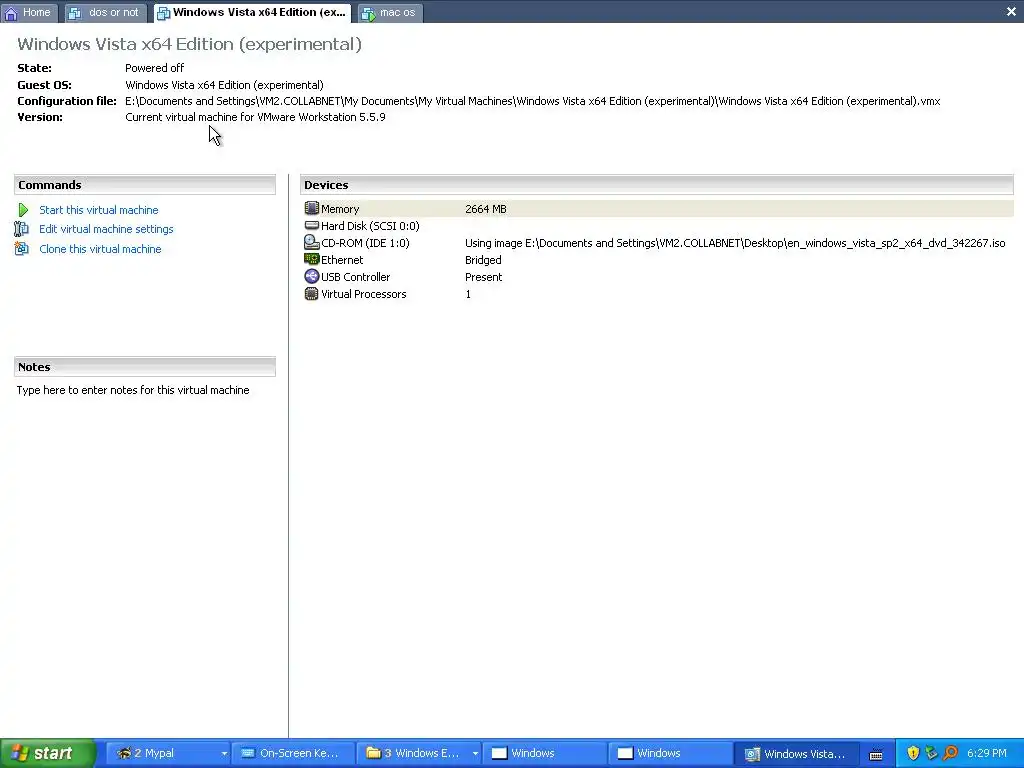This screenshot has width=1024, height=768.
Task: Switch to On-Screen Keyboard taskbar button
Action: click(295, 753)
